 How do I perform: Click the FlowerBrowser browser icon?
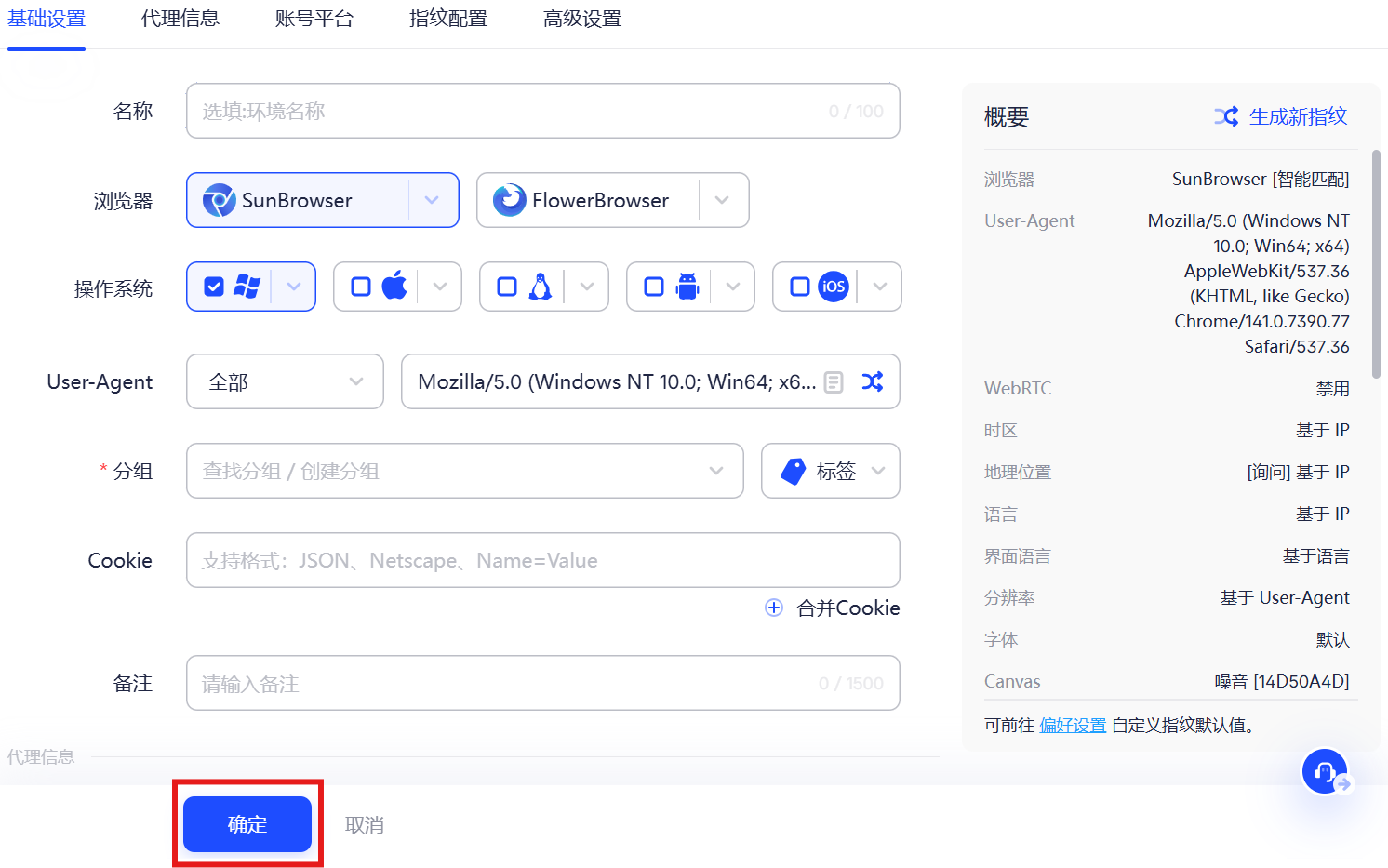(x=510, y=199)
